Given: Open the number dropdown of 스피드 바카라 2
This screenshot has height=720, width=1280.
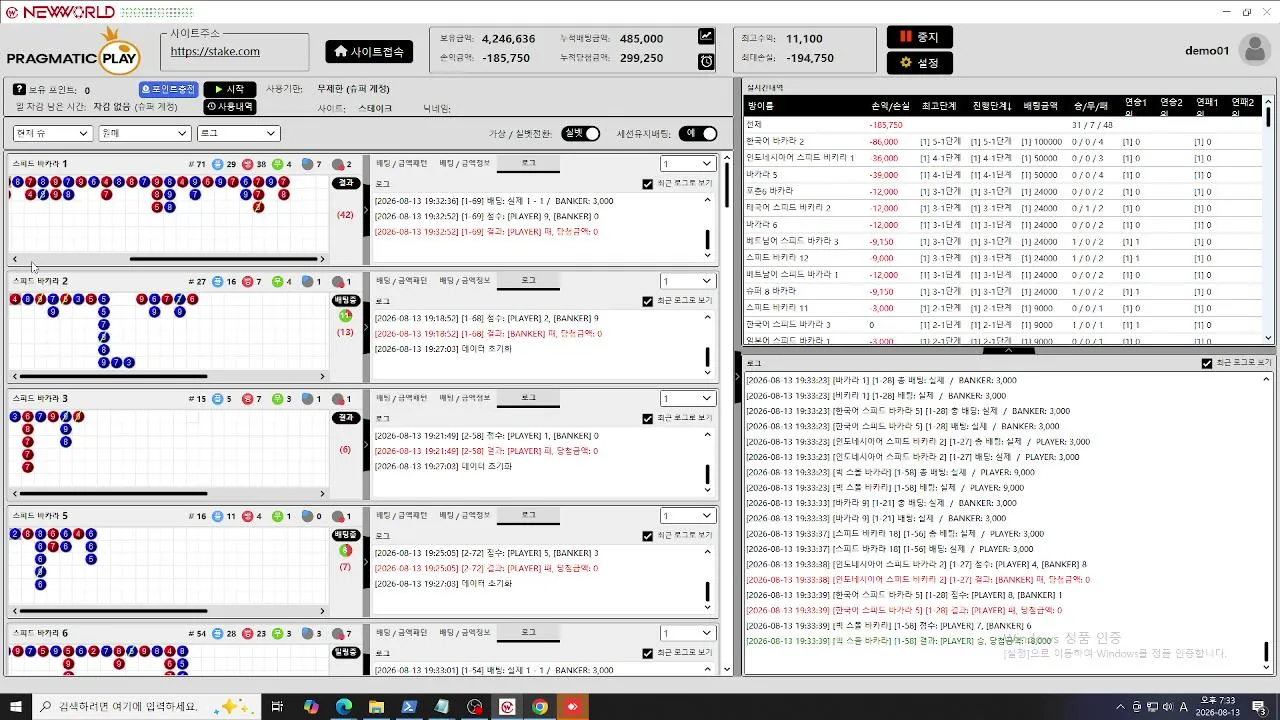Looking at the screenshot, I should point(688,281).
